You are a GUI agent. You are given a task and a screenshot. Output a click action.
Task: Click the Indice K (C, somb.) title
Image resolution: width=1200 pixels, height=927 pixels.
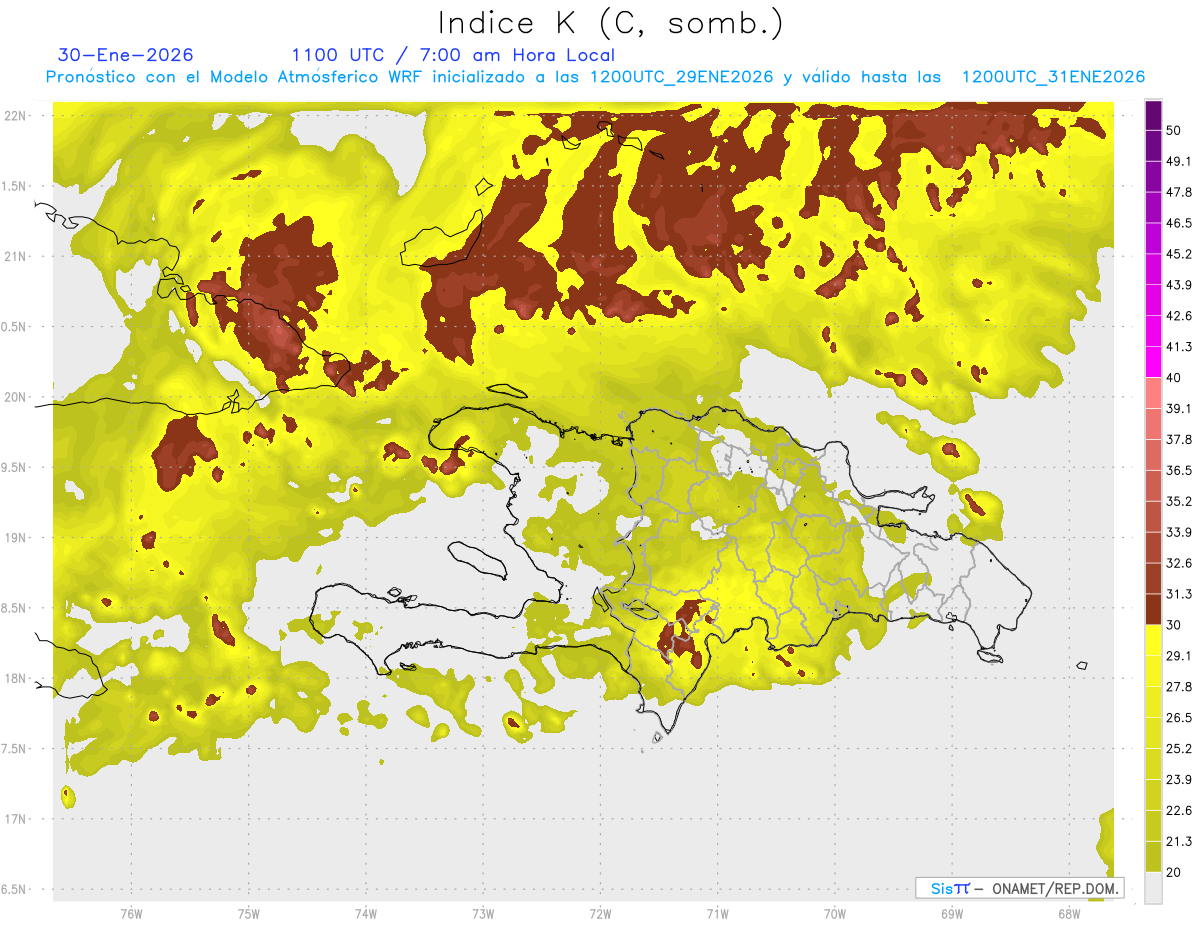[611, 22]
